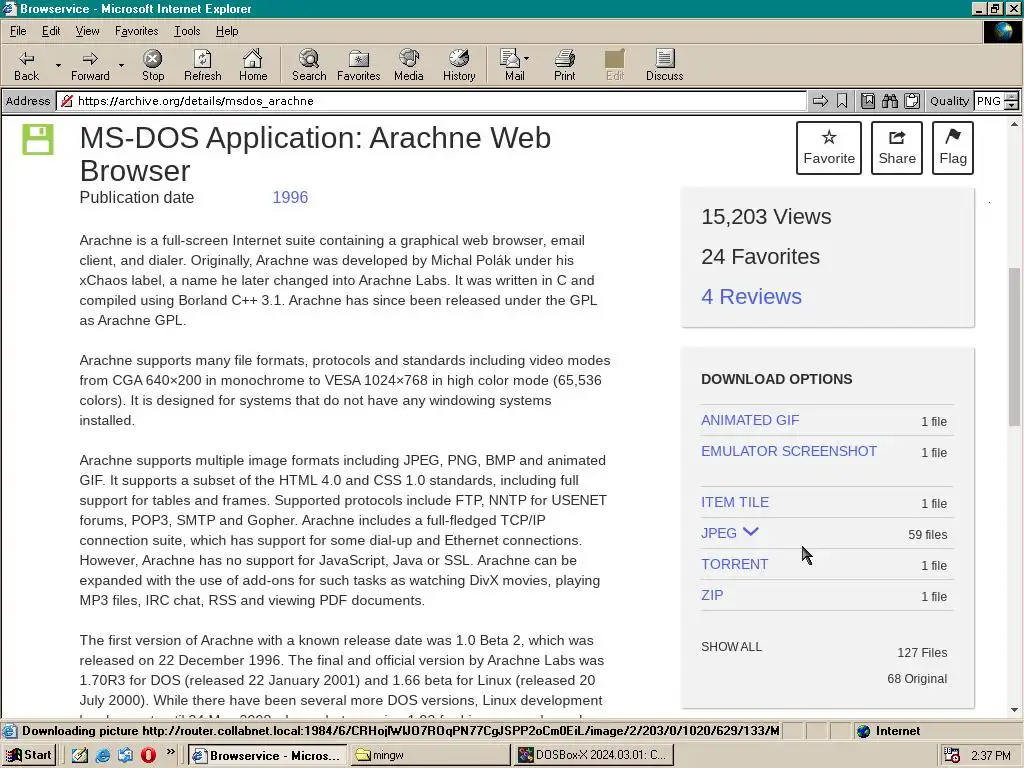Click the Quality PNG value field

[x=989, y=101]
